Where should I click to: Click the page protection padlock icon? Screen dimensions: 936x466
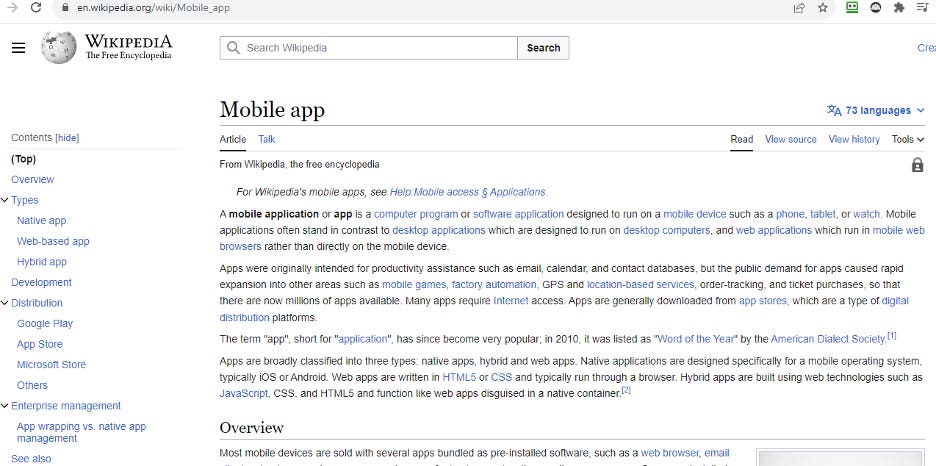tap(917, 165)
